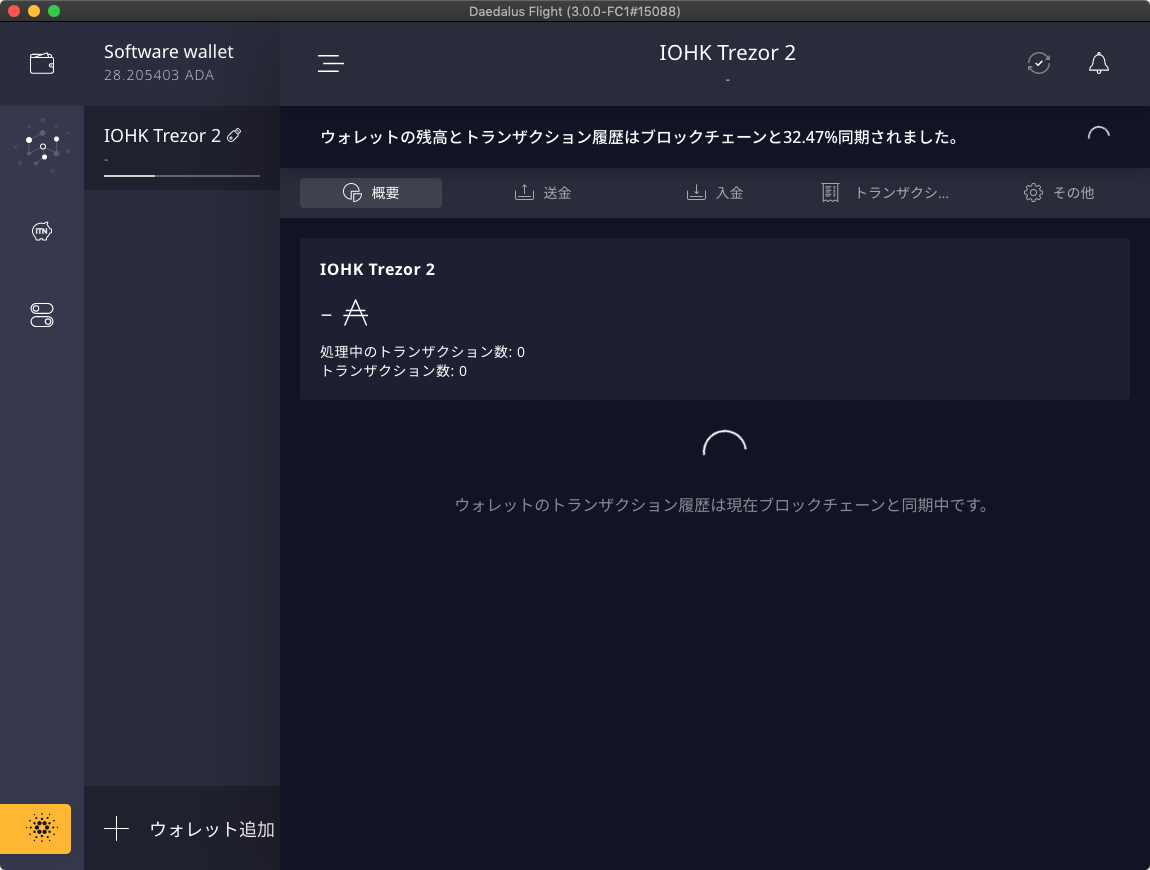Click the IOHK Trezor 2 title in top bar

point(728,53)
